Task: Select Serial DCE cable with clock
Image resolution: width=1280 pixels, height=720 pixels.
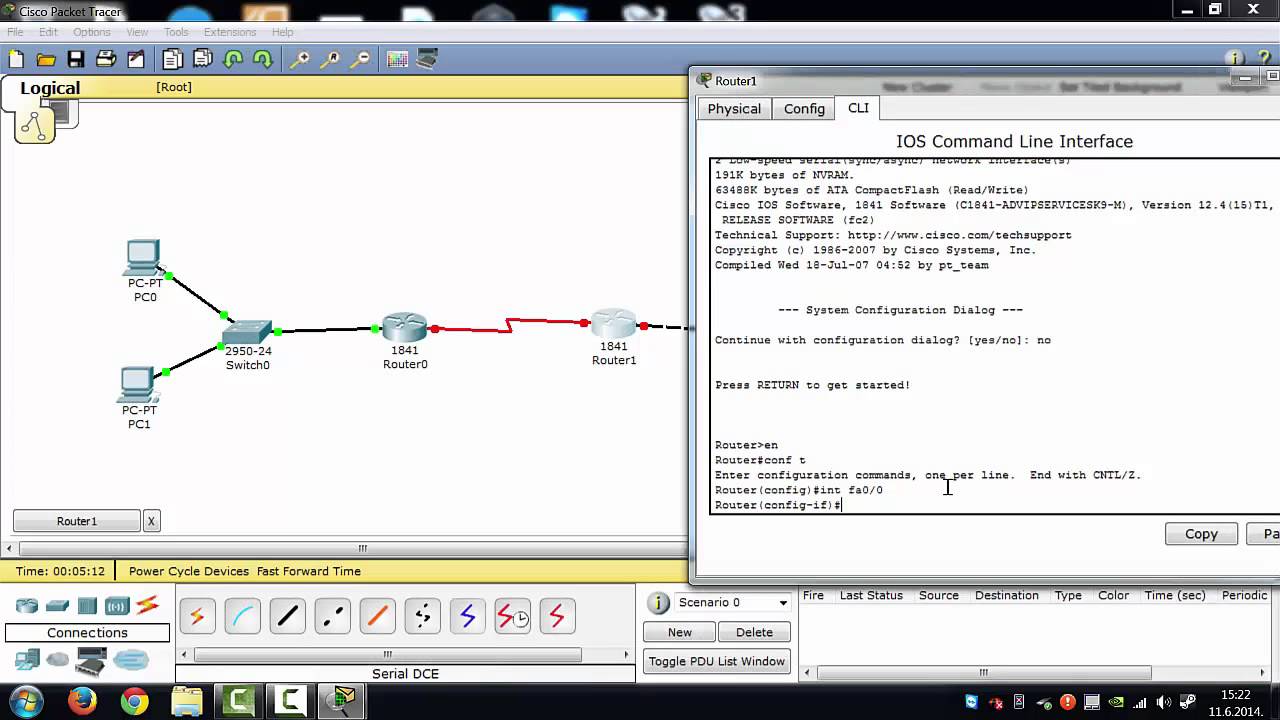Action: (x=512, y=617)
